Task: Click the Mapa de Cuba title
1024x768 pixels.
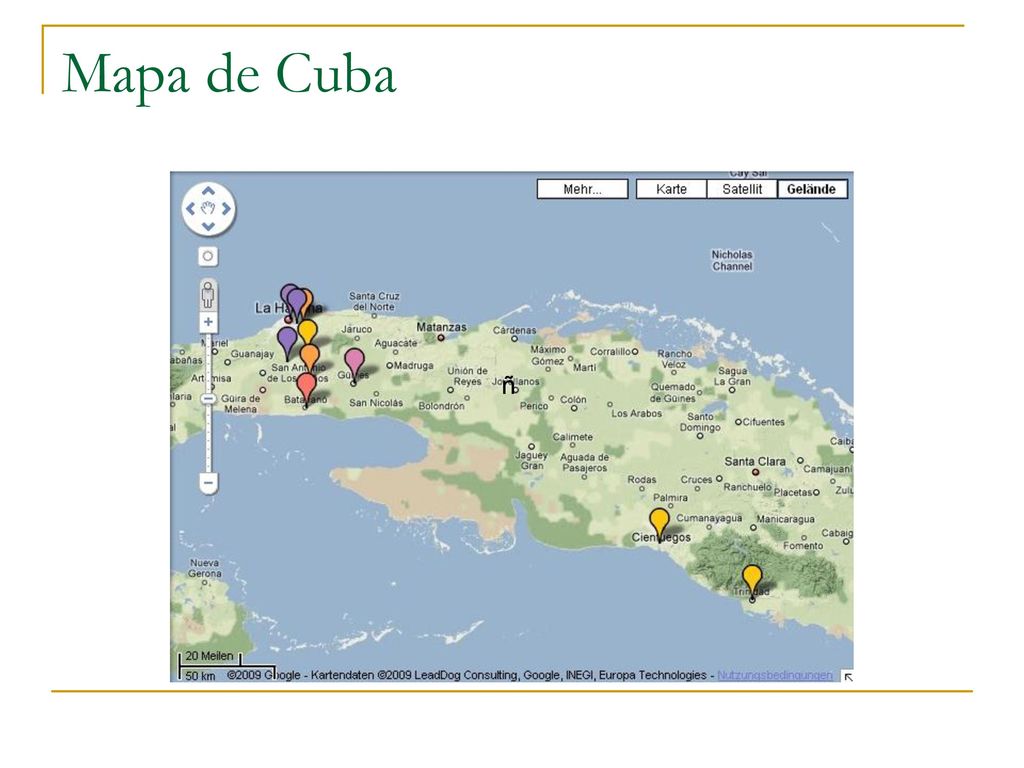Action: coord(229,74)
